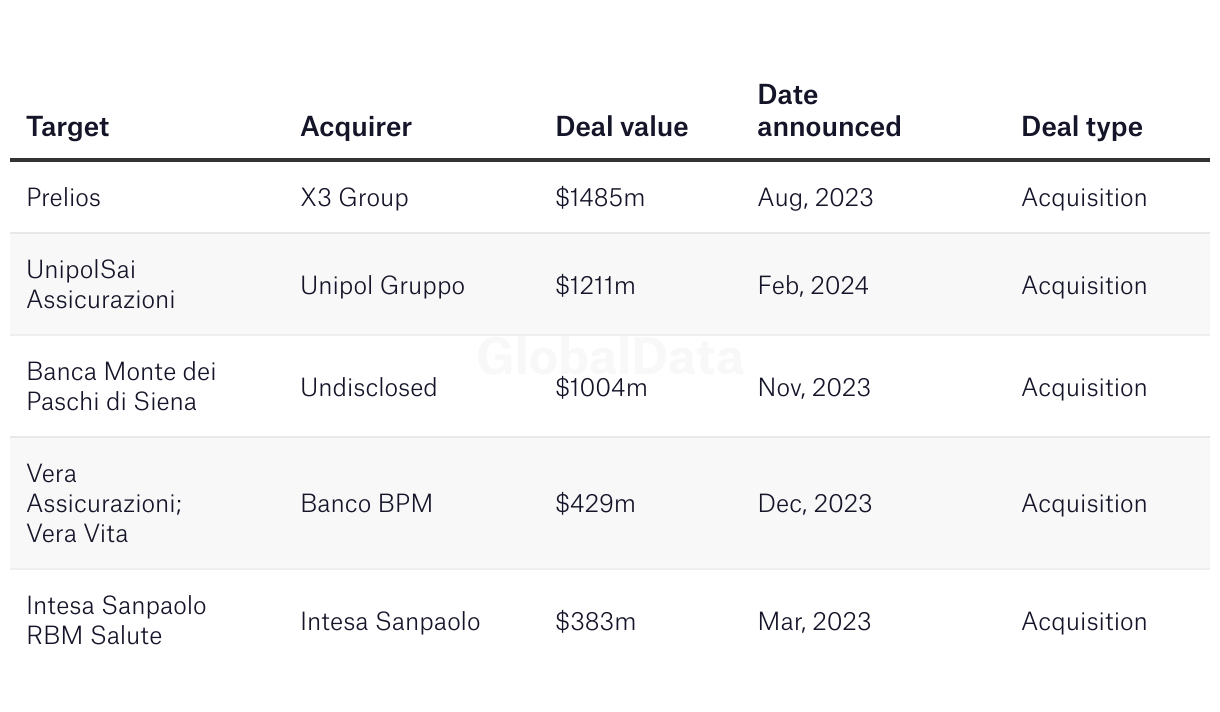Select the $1211m deal value
This screenshot has height=712, width=1220.
click(595, 286)
